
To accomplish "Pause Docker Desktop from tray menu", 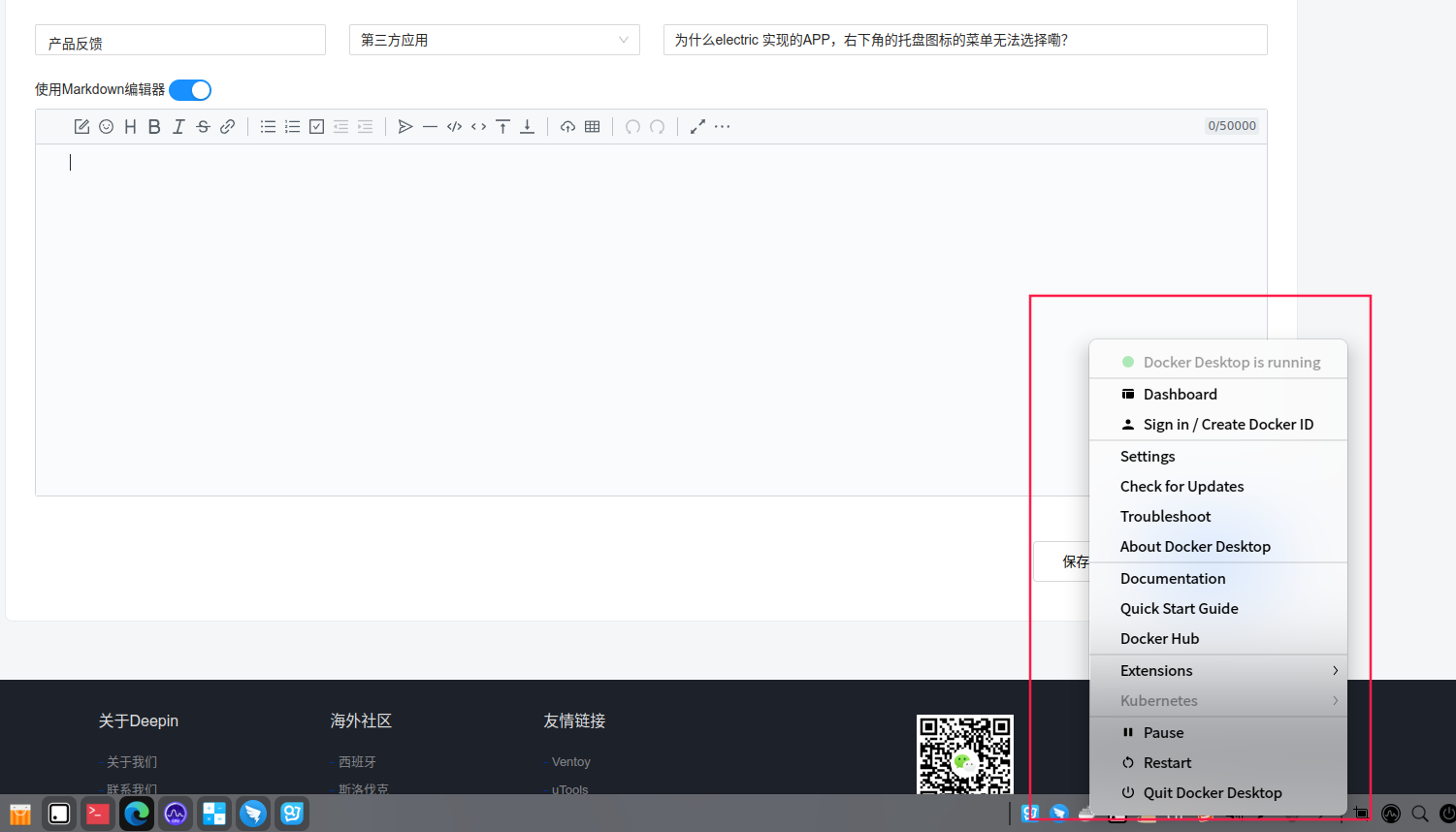I will click(x=1218, y=733).
